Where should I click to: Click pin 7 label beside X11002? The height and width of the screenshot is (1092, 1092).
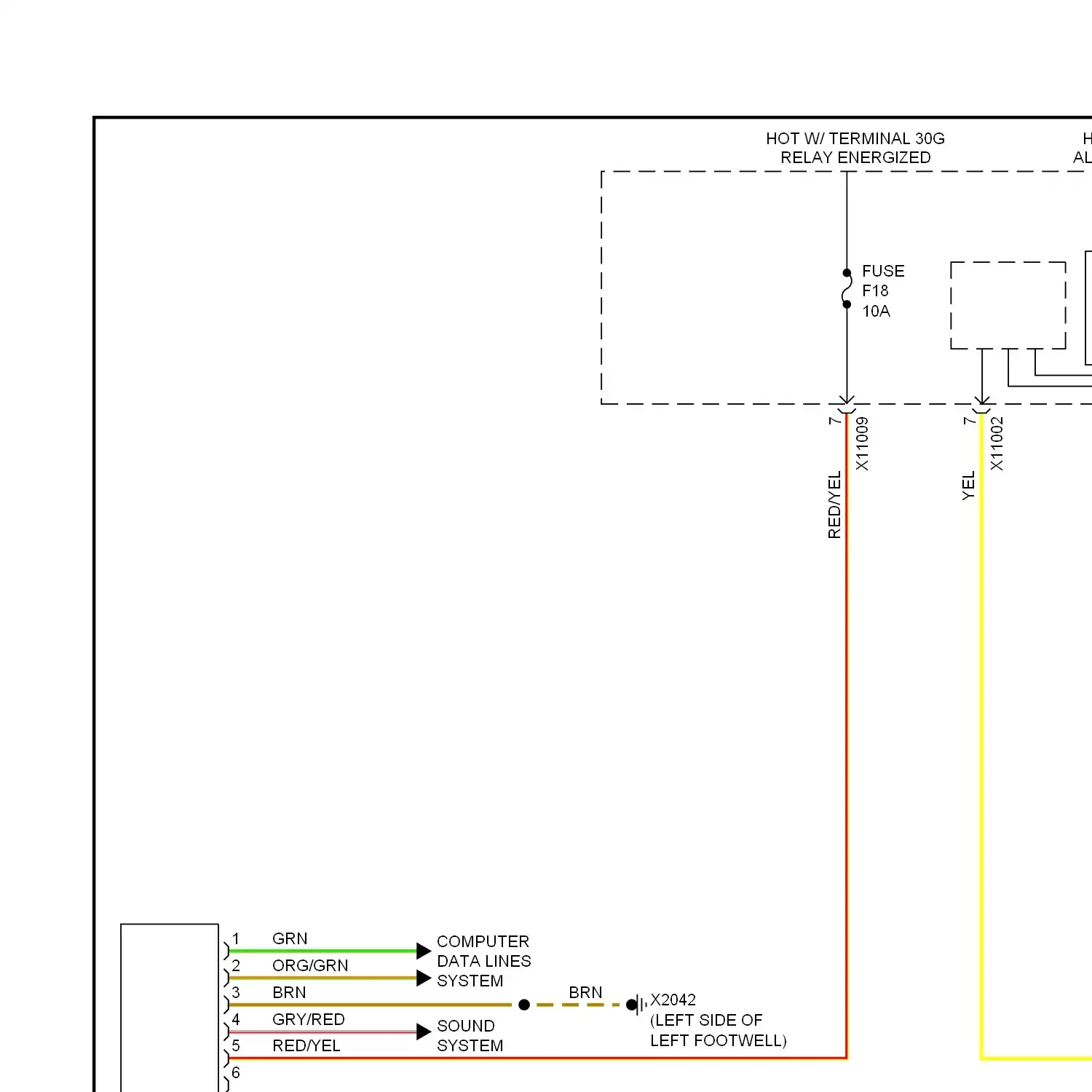coord(969,421)
